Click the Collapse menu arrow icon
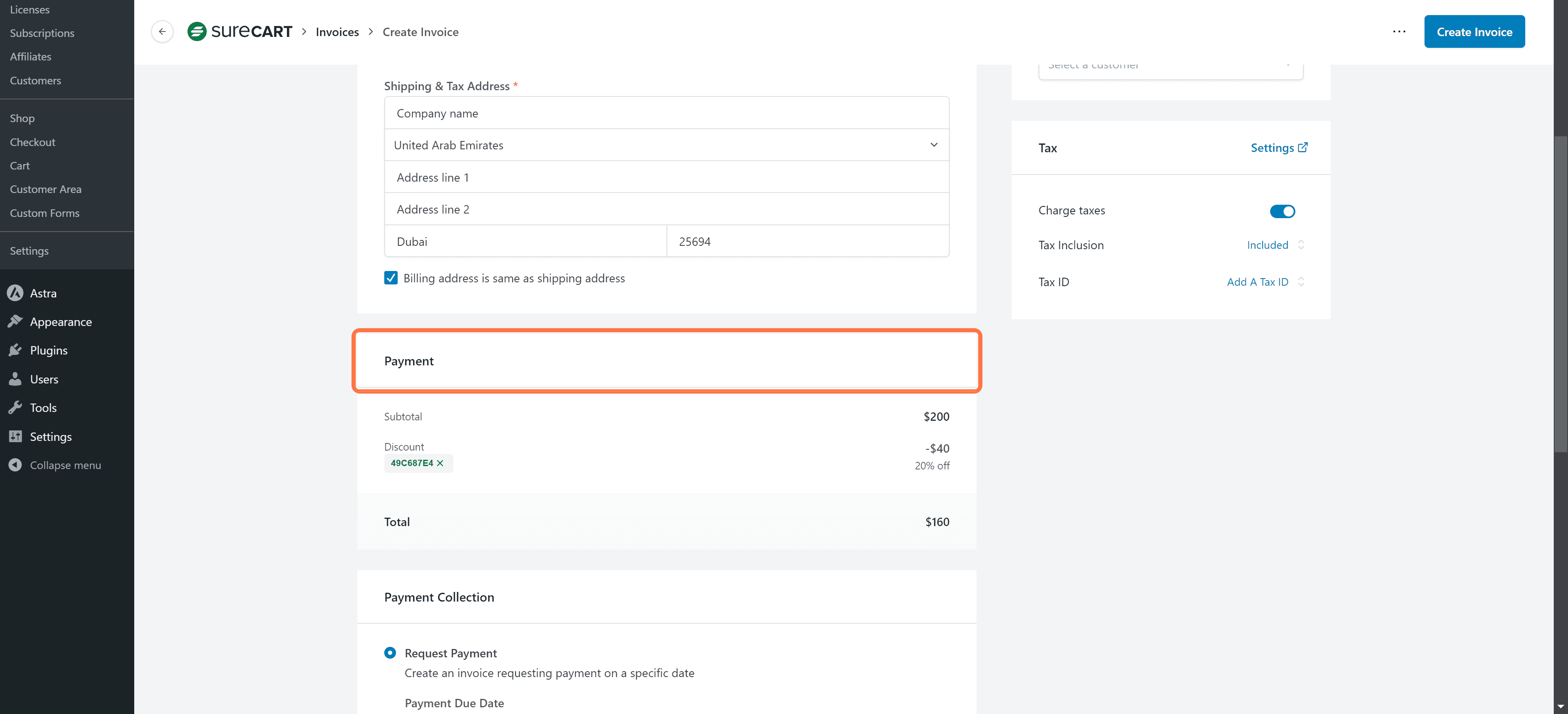Viewport: 1568px width, 714px height. (x=15, y=465)
